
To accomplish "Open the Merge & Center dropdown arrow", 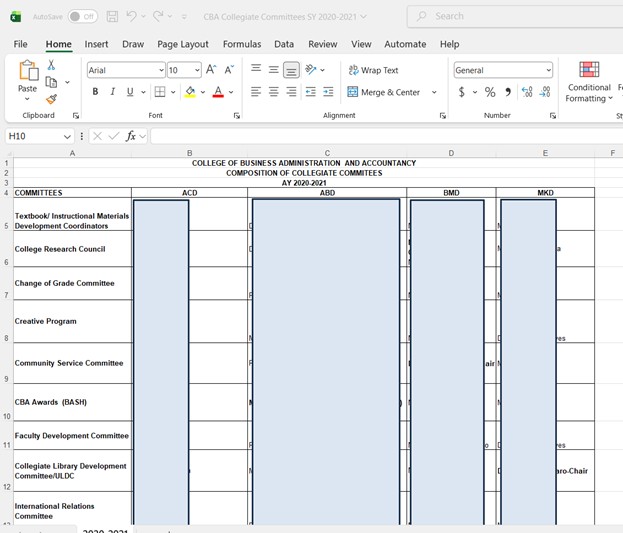I will [x=434, y=92].
